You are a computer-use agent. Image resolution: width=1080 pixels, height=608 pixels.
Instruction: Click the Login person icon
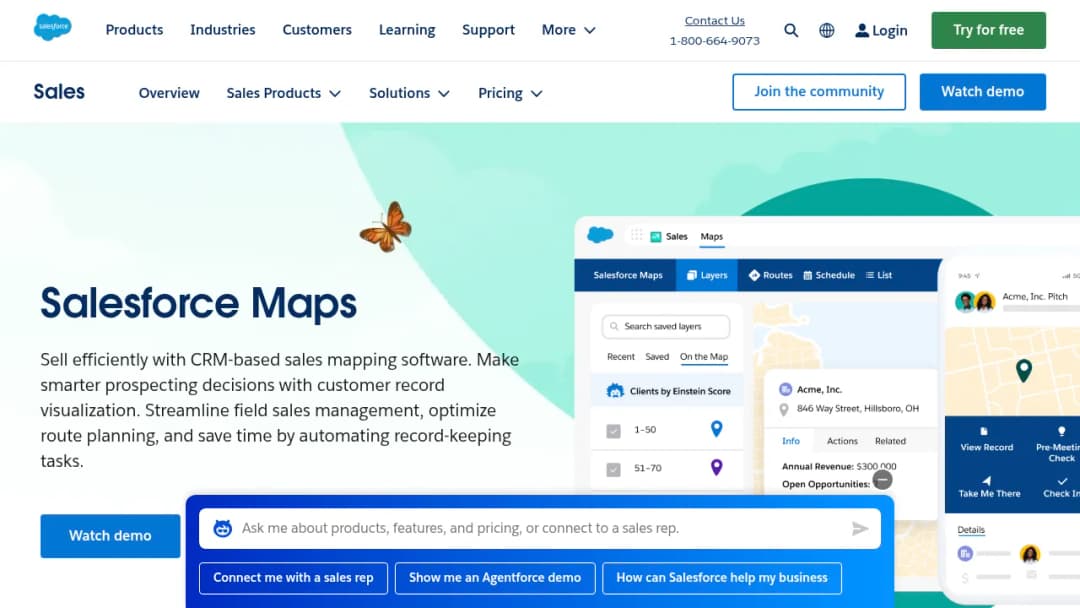(862, 30)
